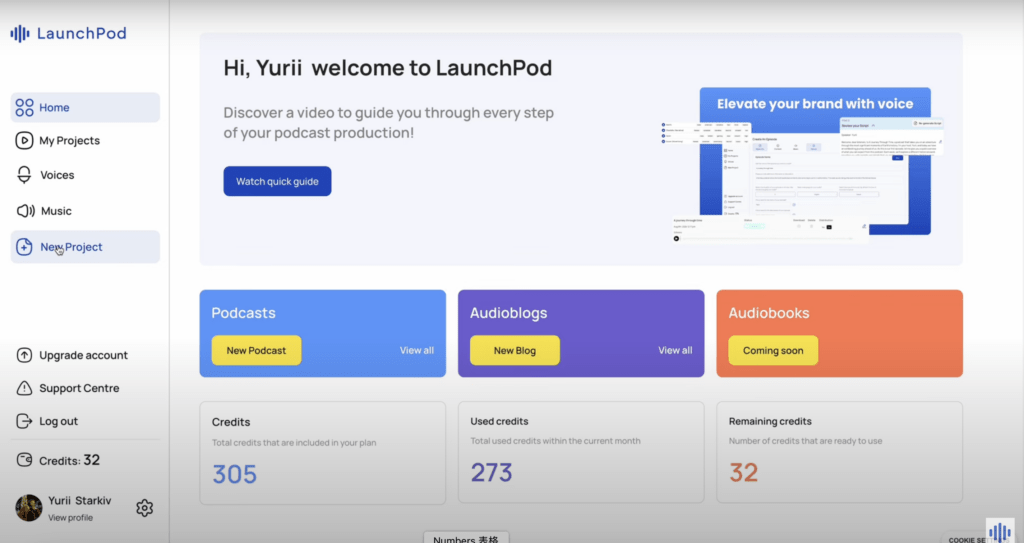Click the Upgrade account arrow icon

coord(24,355)
